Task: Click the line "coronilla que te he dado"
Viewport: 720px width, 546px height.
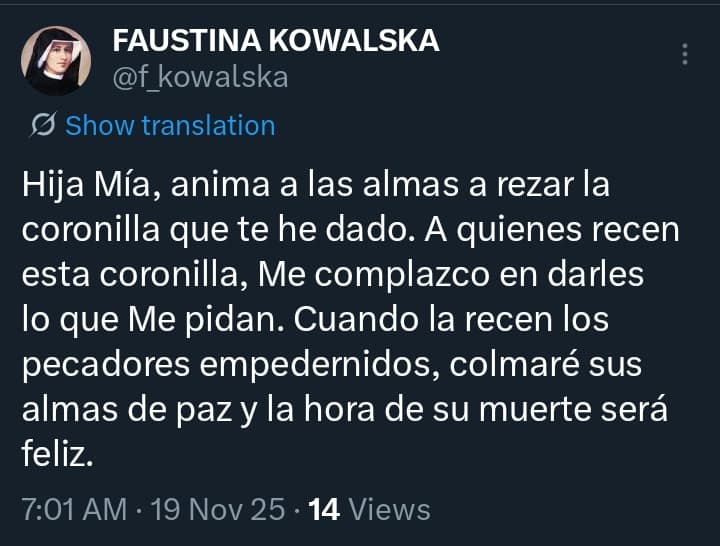Action: tap(350, 229)
